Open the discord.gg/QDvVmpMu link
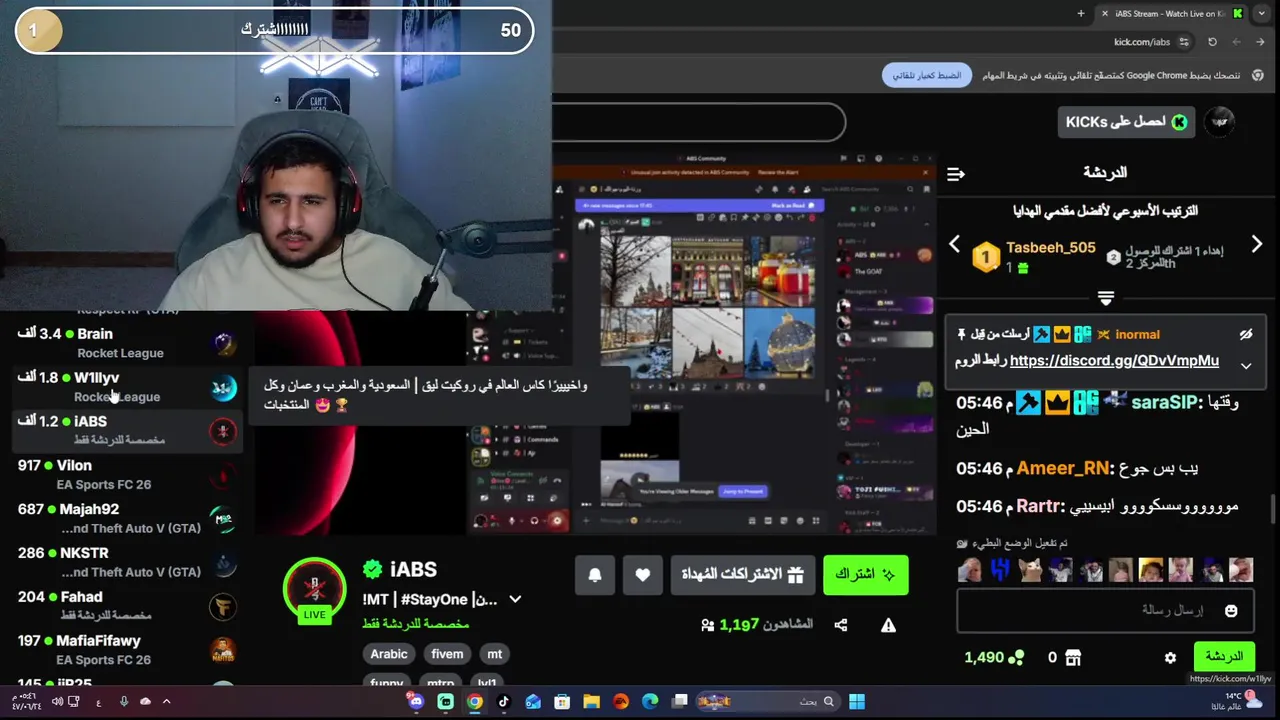Image resolution: width=1280 pixels, height=720 pixels. [1114, 361]
